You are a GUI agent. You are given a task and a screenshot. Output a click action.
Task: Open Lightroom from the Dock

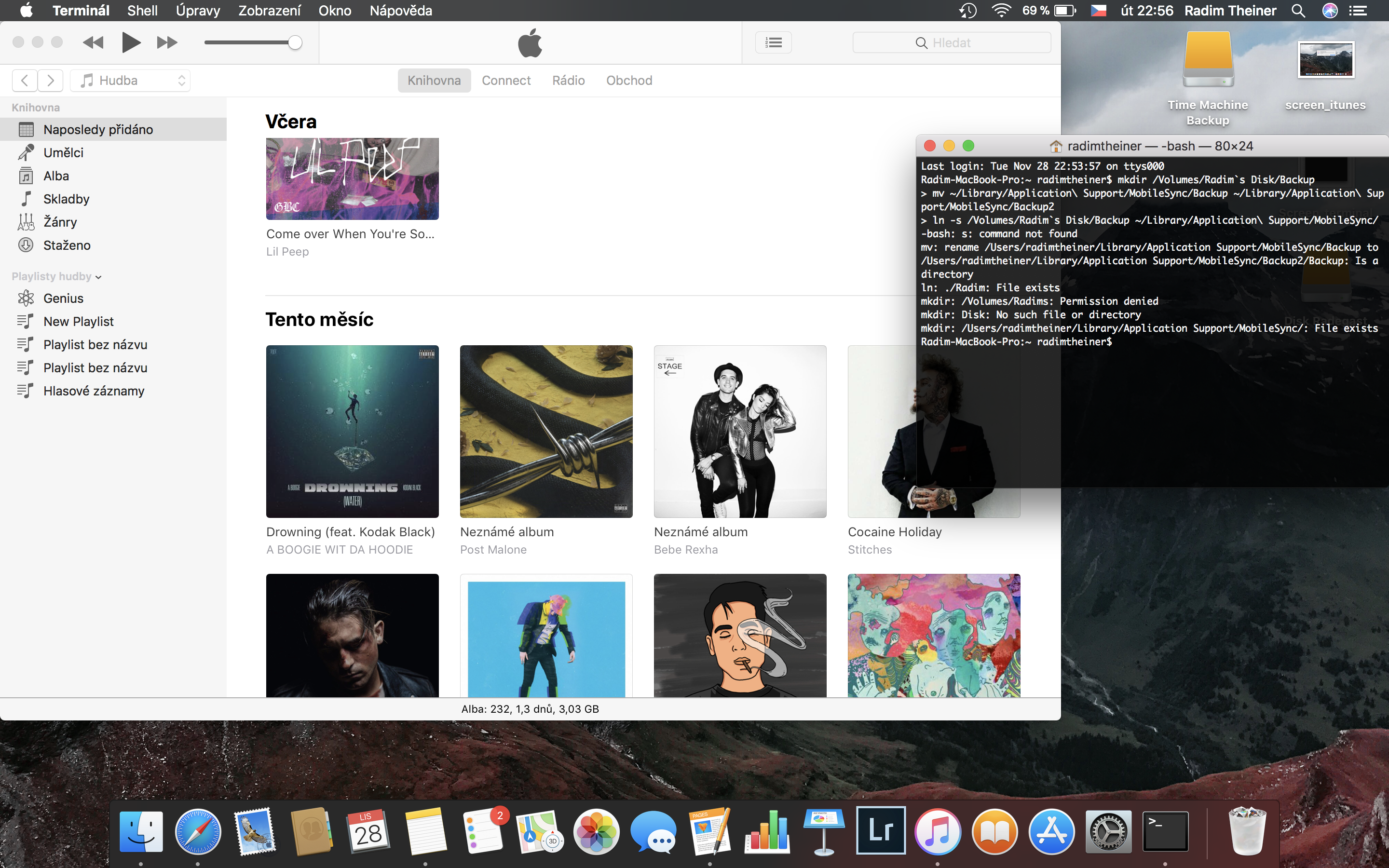[x=881, y=830]
